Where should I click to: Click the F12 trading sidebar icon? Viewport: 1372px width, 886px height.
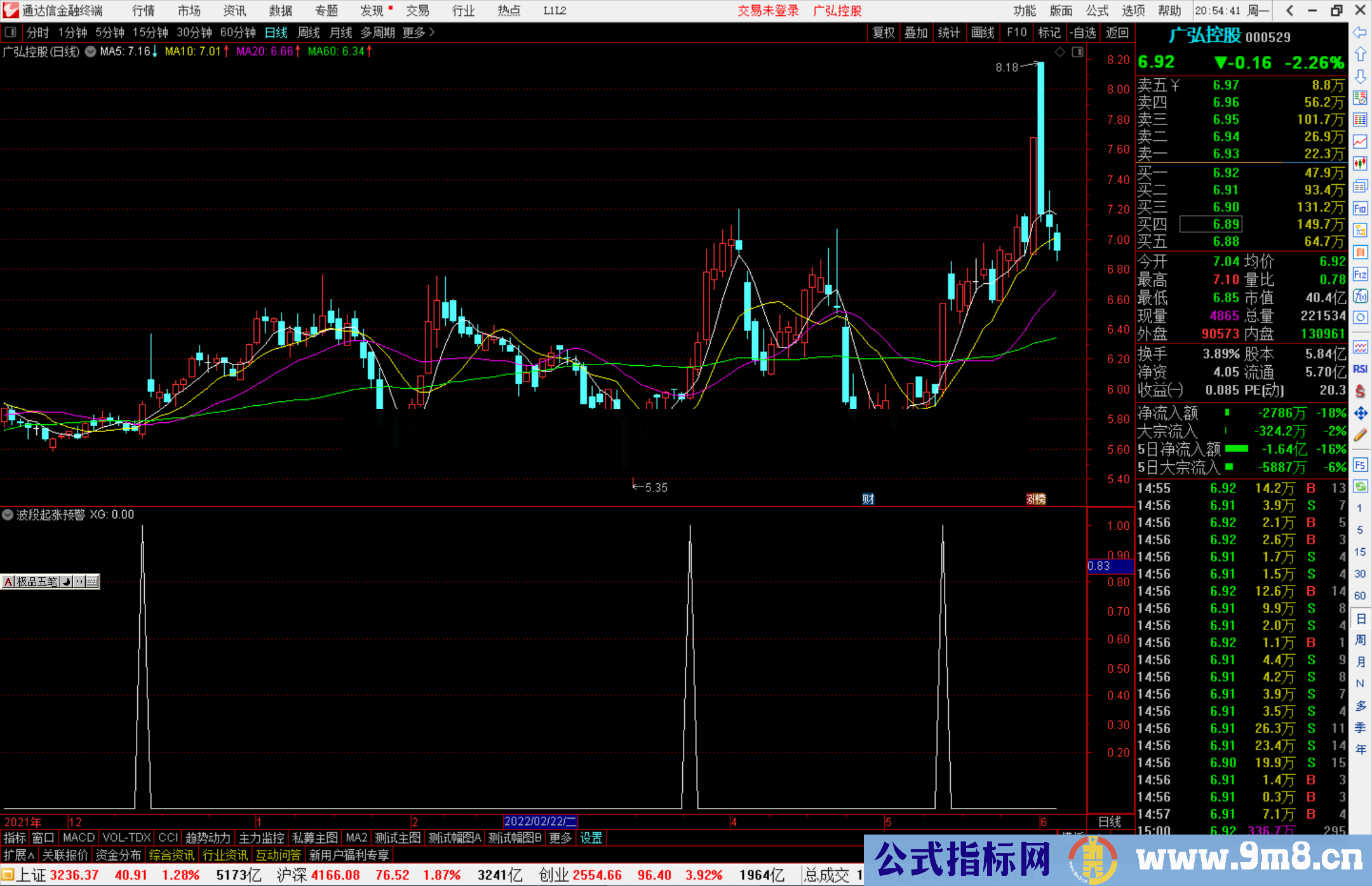coord(1360,274)
